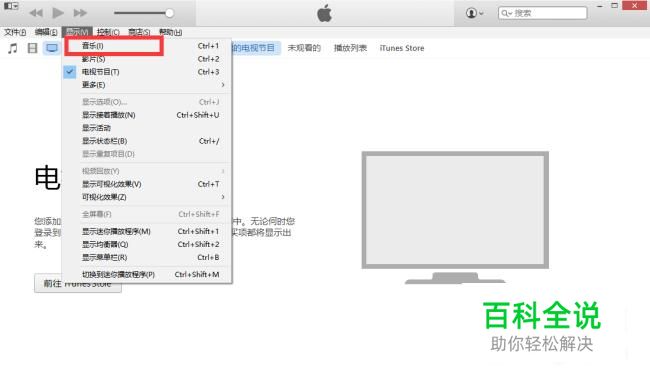
Task: Open the 文件(F) menu
Action: click(x=15, y=32)
